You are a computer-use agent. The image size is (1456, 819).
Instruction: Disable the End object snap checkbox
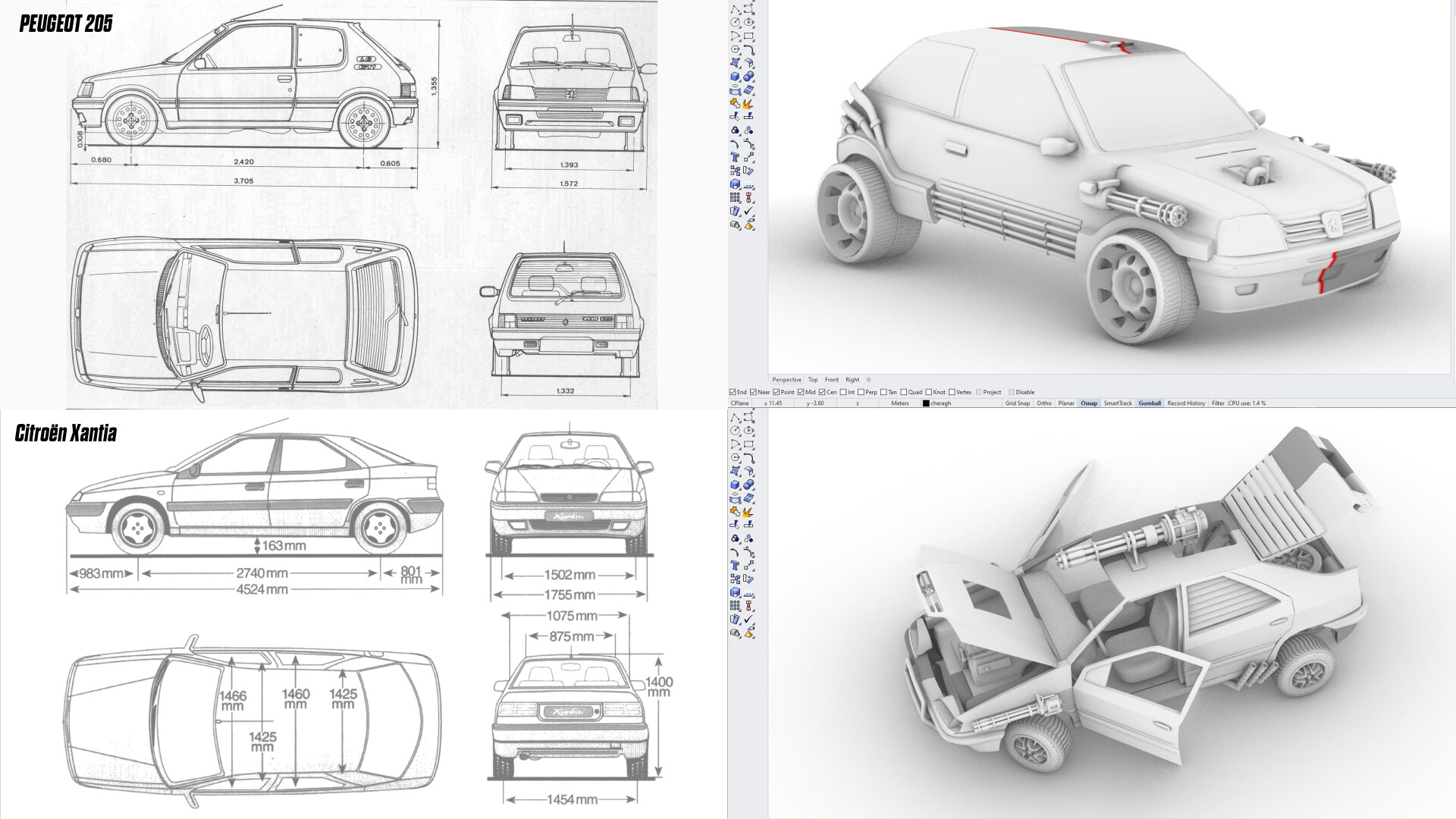click(x=733, y=392)
